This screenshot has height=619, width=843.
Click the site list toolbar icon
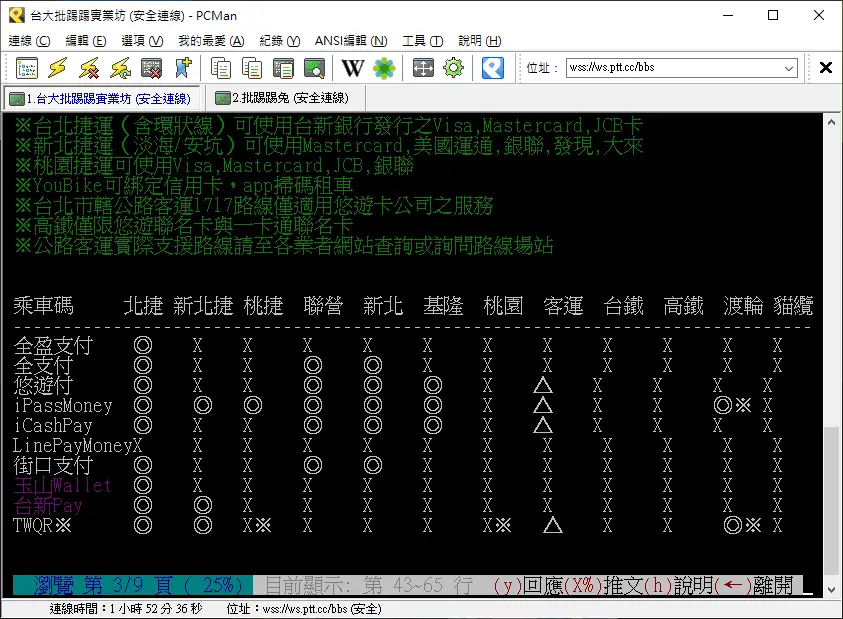[27, 68]
